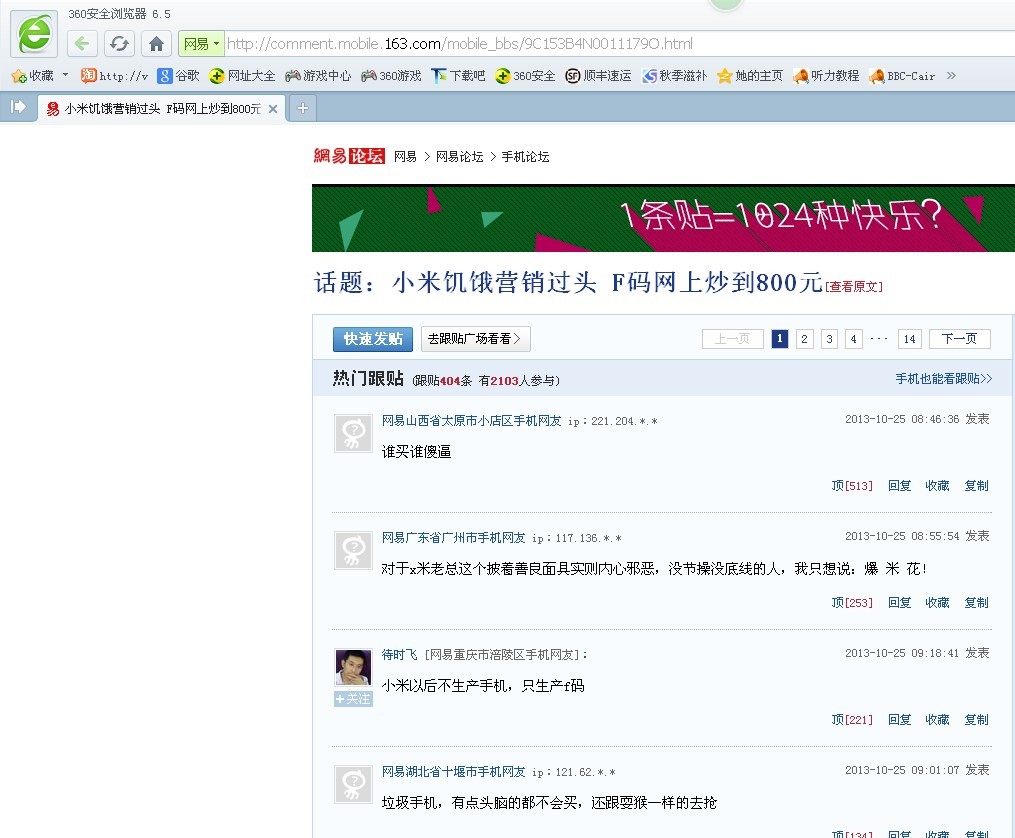Viewport: 1015px width, 838px height.
Task: Open the 下载吧 bookmark
Action: (458, 76)
